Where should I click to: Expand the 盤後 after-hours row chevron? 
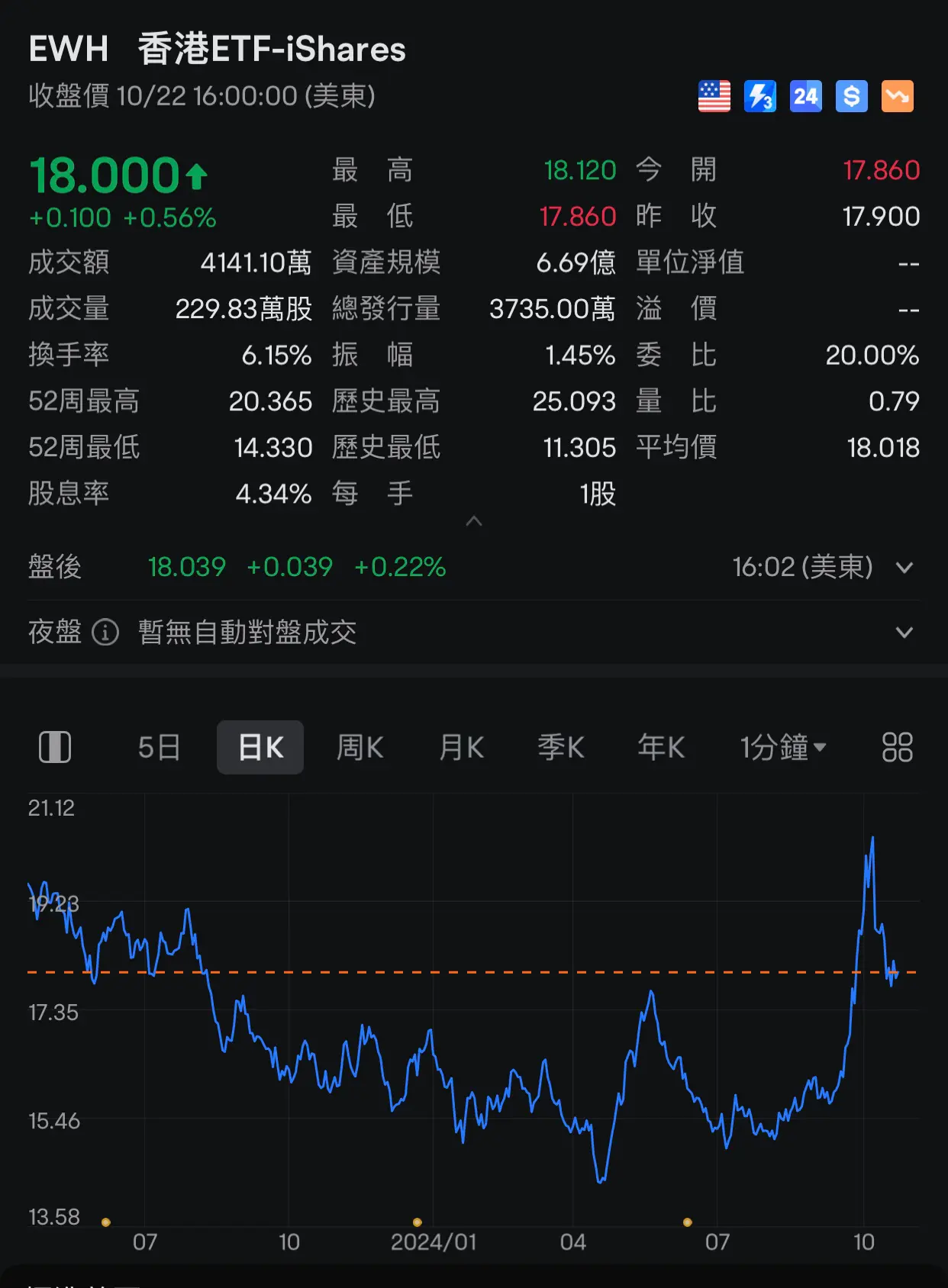(904, 568)
